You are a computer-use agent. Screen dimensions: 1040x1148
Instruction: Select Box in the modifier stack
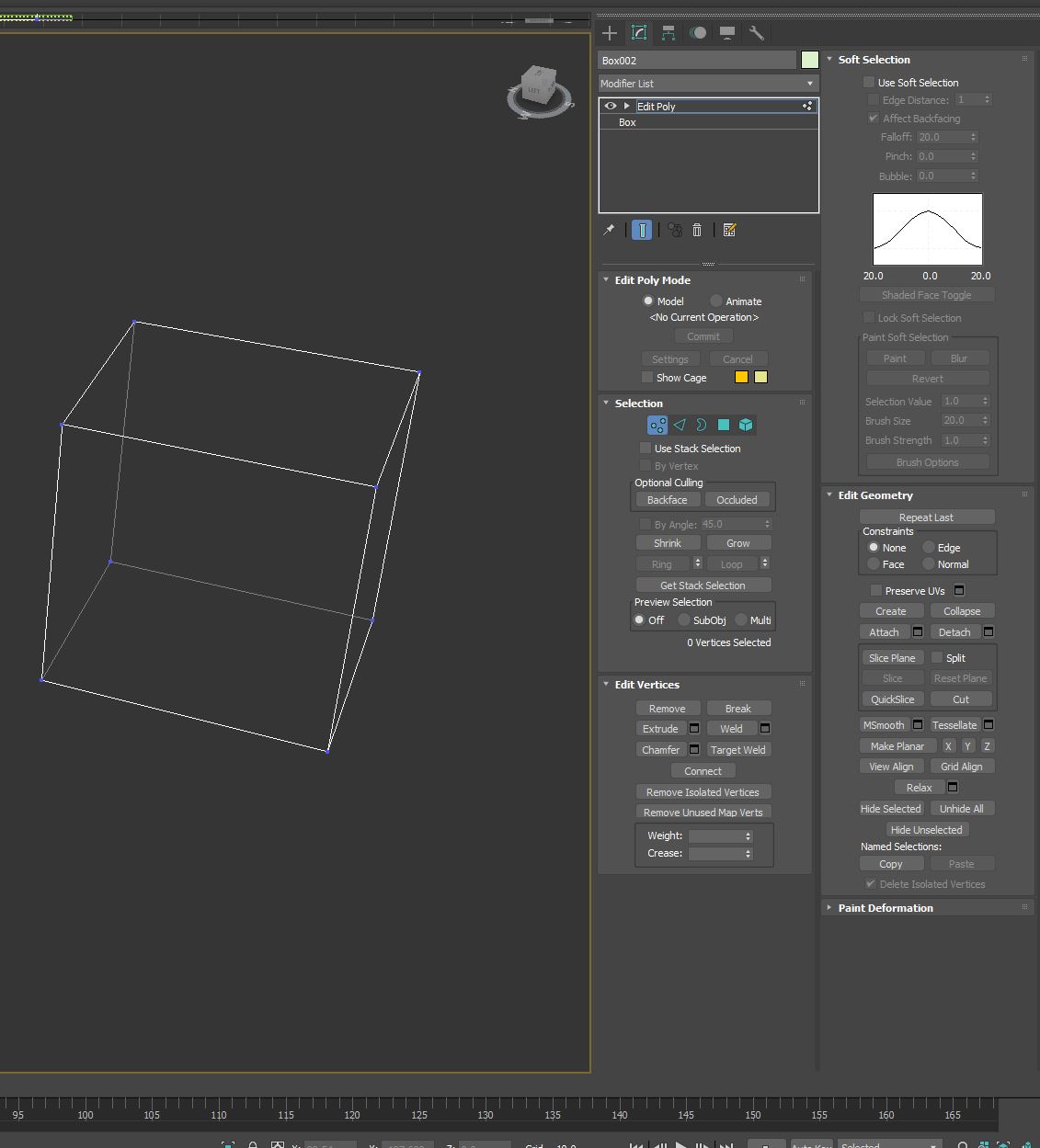pyautogui.click(x=627, y=122)
